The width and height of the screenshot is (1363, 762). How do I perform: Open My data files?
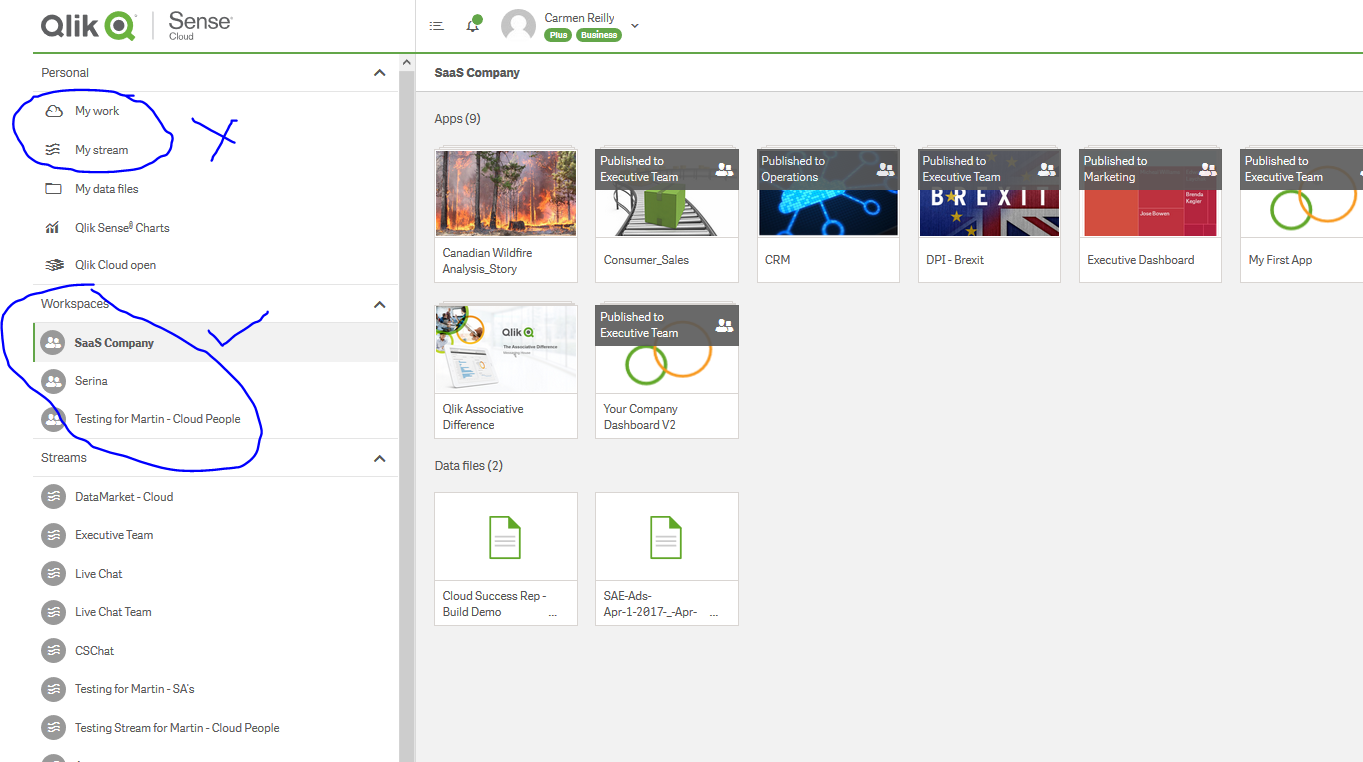point(106,189)
